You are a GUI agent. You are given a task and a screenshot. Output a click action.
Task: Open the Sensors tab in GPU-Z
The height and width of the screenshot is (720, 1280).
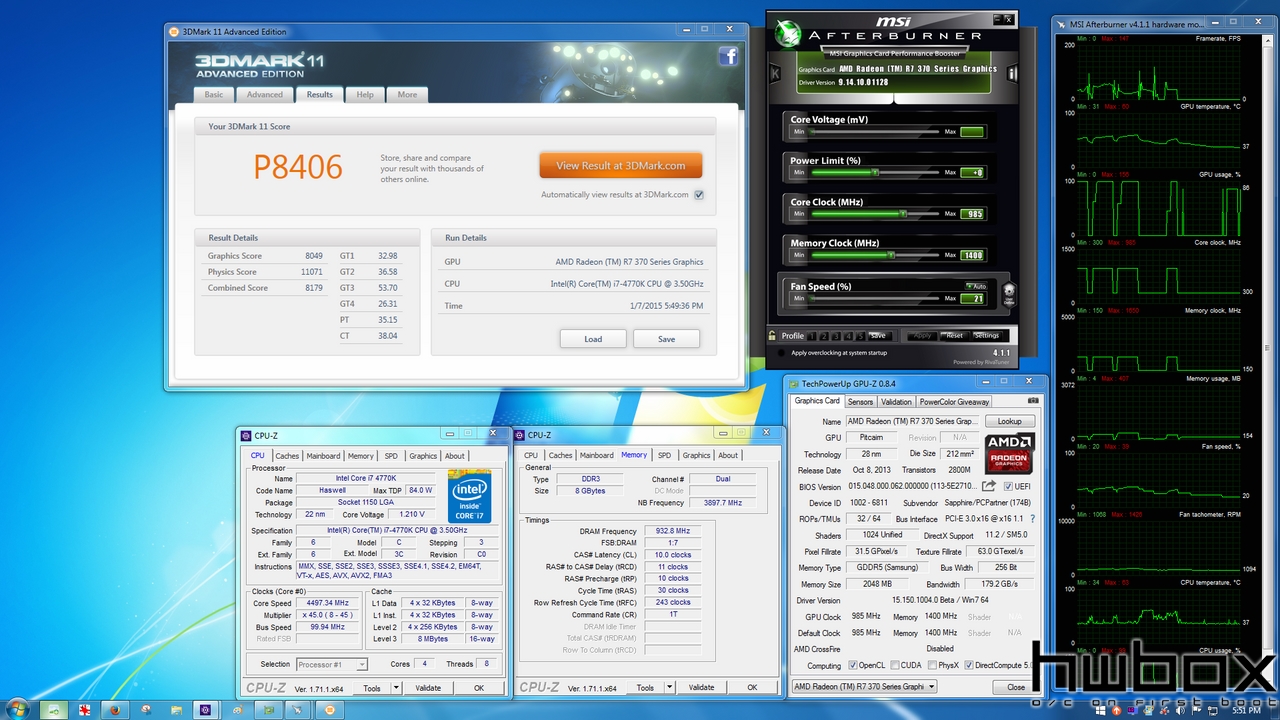point(860,402)
